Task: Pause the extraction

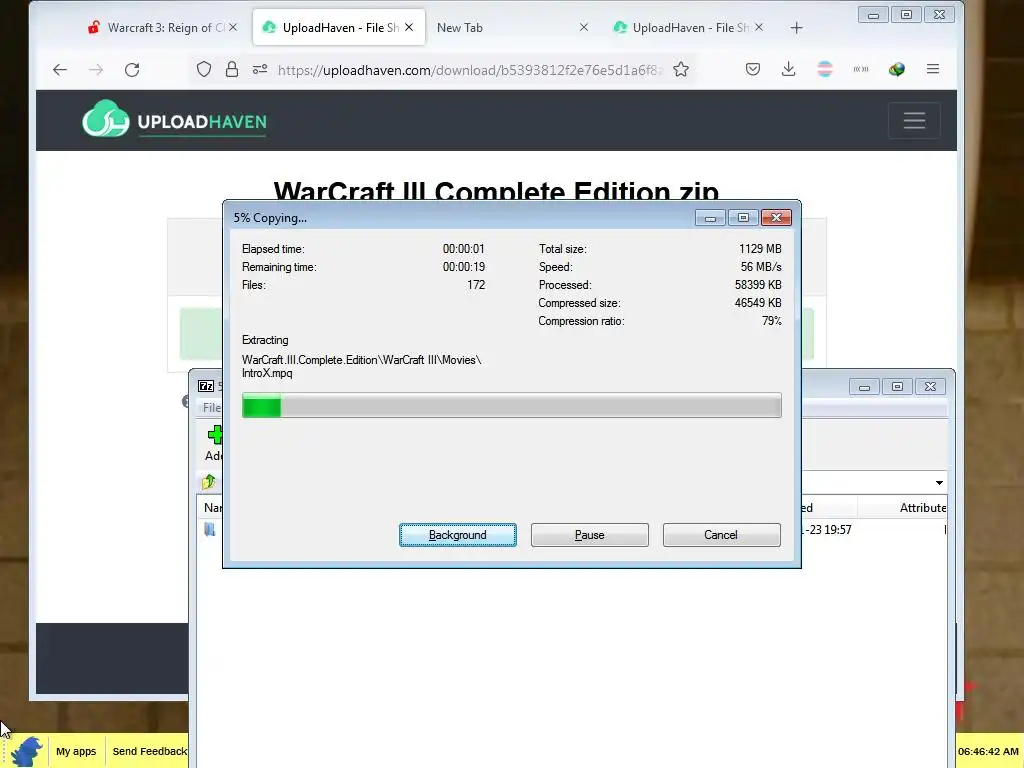Action: pyautogui.click(x=589, y=535)
